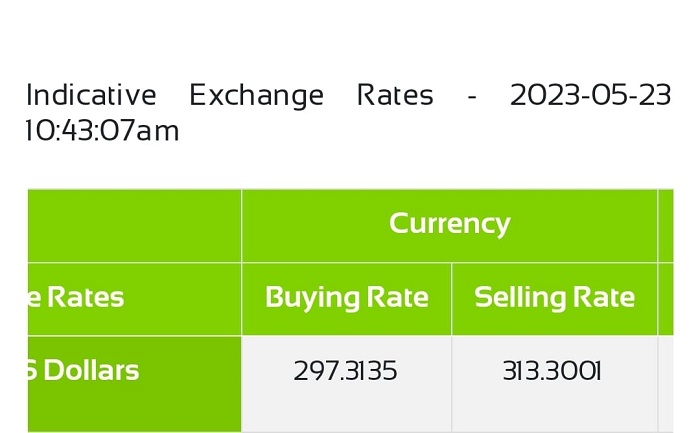The width and height of the screenshot is (700, 433).
Task: Click the Buying Rate header cell
Action: (346, 299)
